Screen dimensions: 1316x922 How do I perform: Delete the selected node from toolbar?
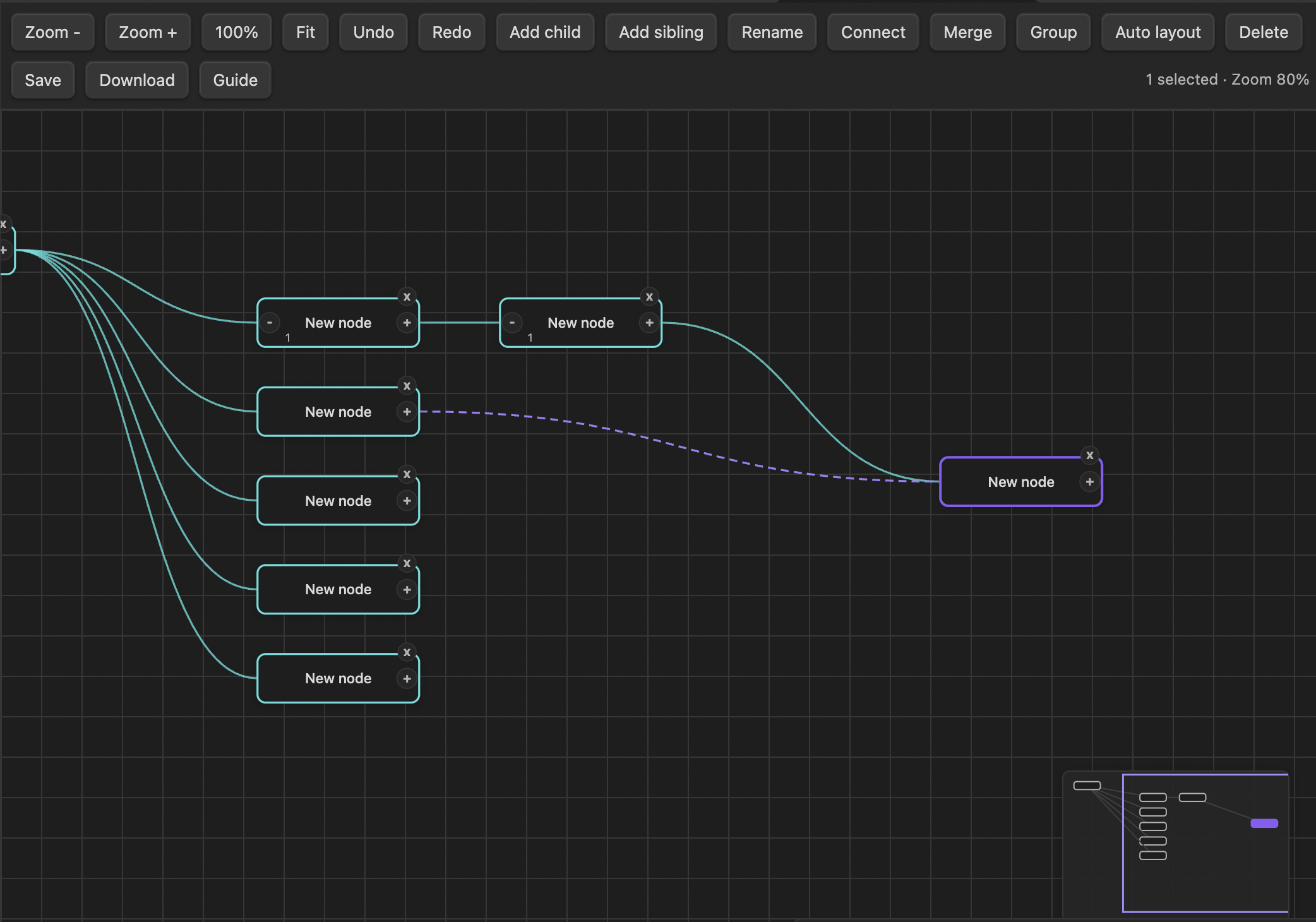pos(1264,32)
